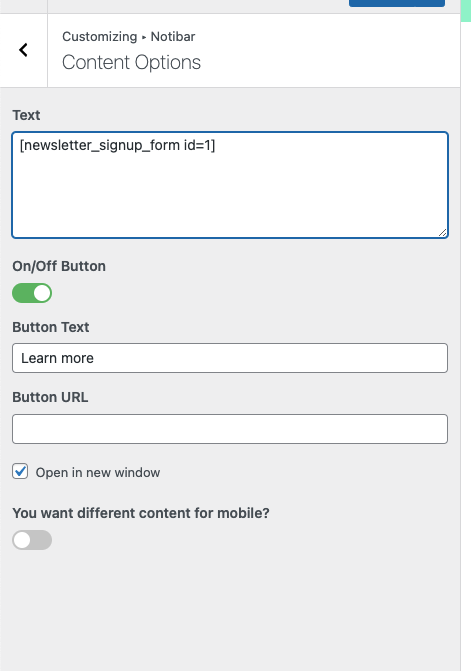Click the Customizing Notibar breadcrumb text
This screenshot has width=471, height=671.
click(x=129, y=37)
